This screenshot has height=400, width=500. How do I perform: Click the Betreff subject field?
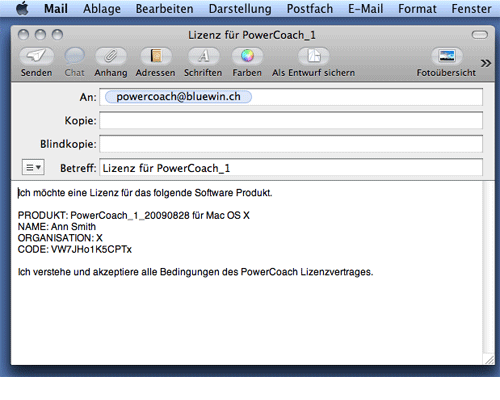pos(291,168)
